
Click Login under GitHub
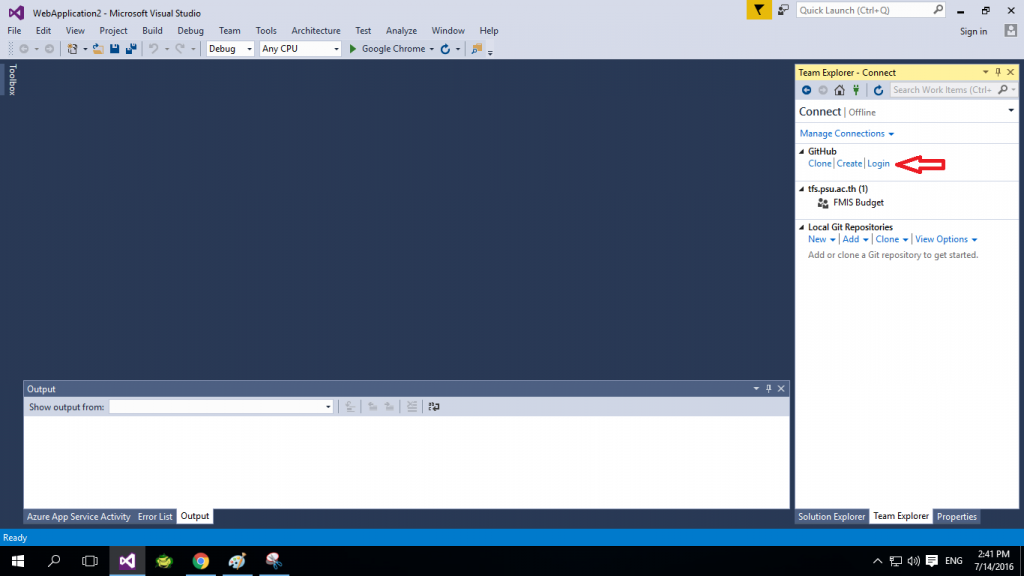878,163
